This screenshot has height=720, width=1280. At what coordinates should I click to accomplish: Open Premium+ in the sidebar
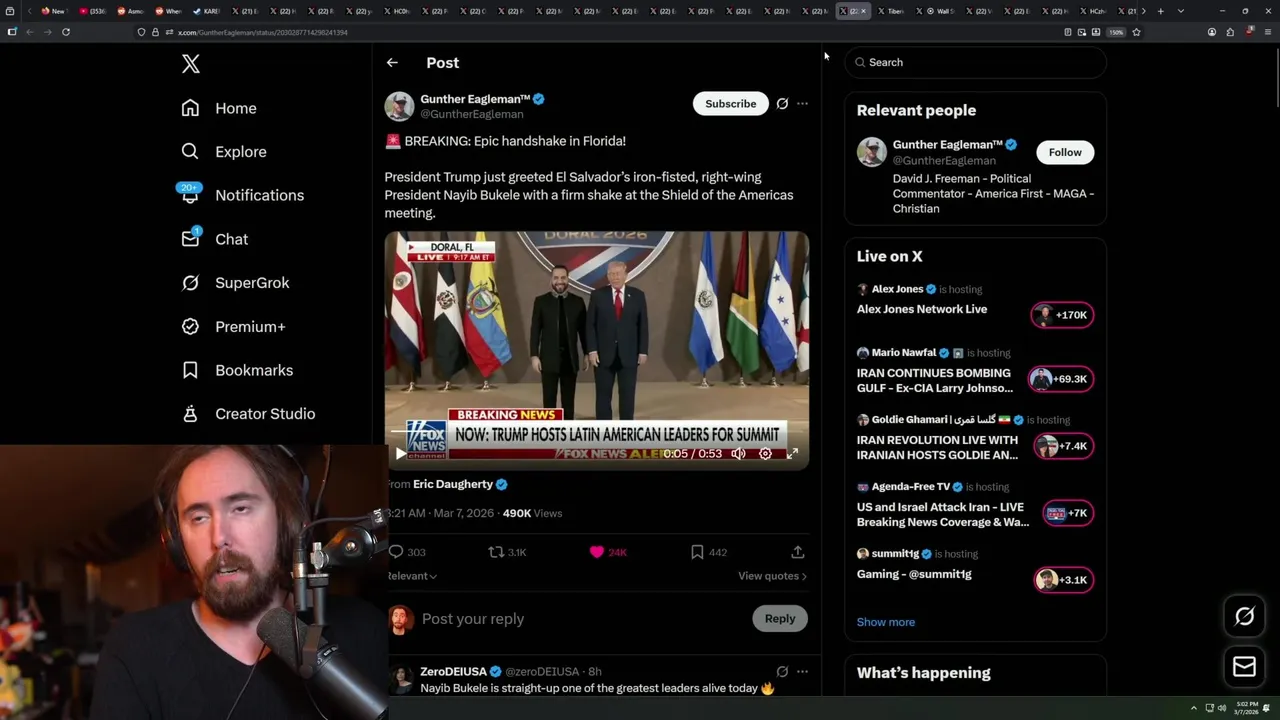[x=233, y=326]
